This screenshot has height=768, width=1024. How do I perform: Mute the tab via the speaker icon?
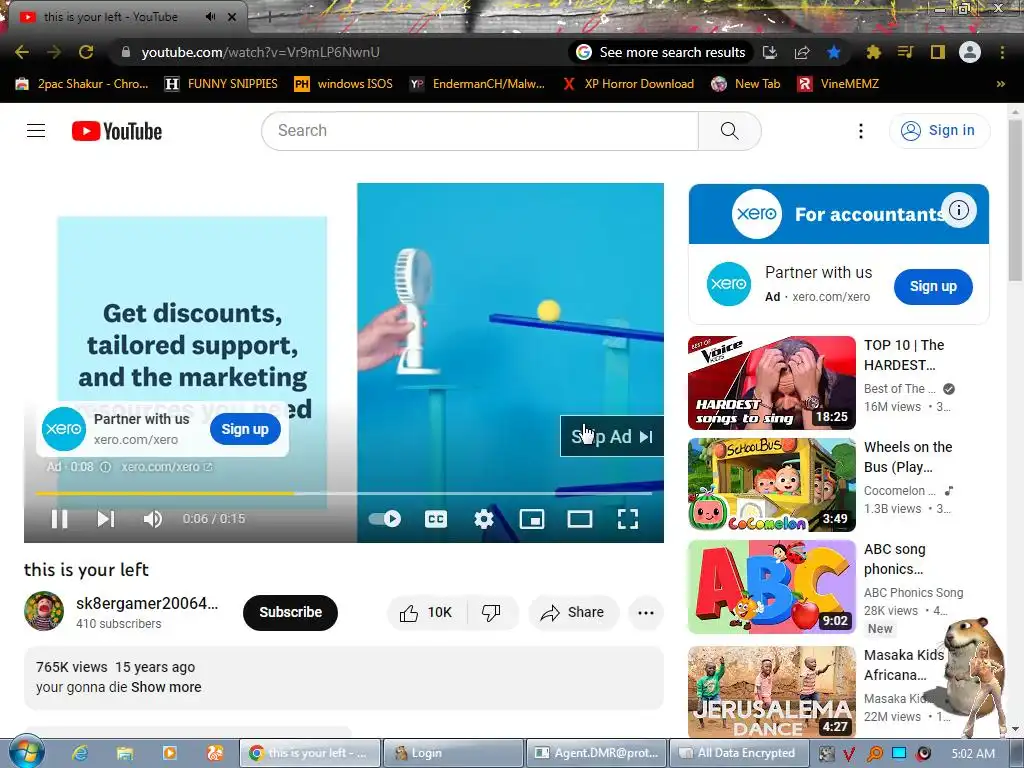[x=210, y=17]
